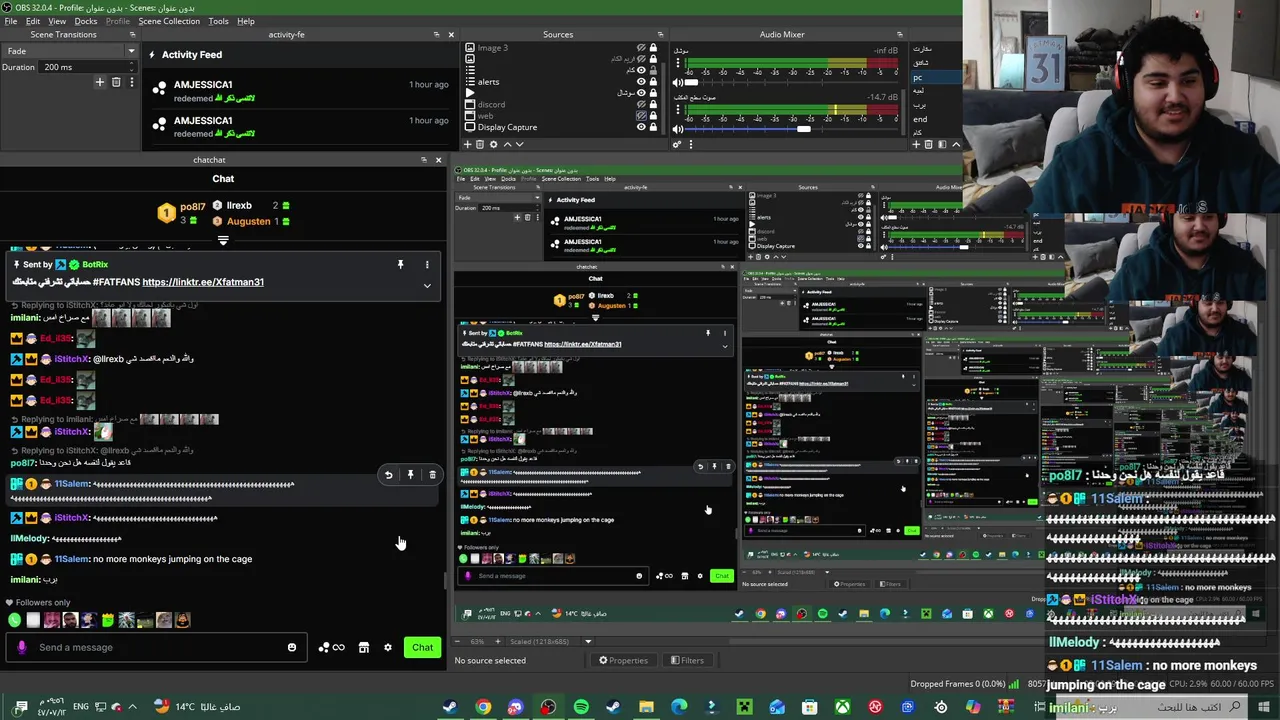Open the shop icon beside chat input
The height and width of the screenshot is (720, 1280).
(364, 647)
